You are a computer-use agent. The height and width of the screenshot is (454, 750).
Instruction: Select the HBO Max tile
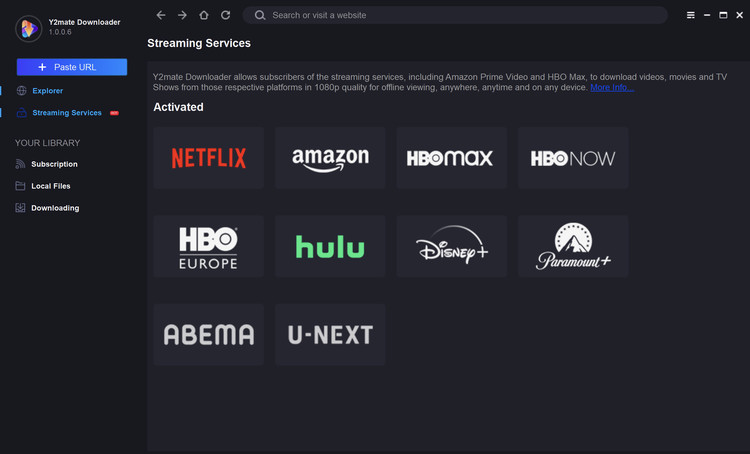click(x=452, y=157)
